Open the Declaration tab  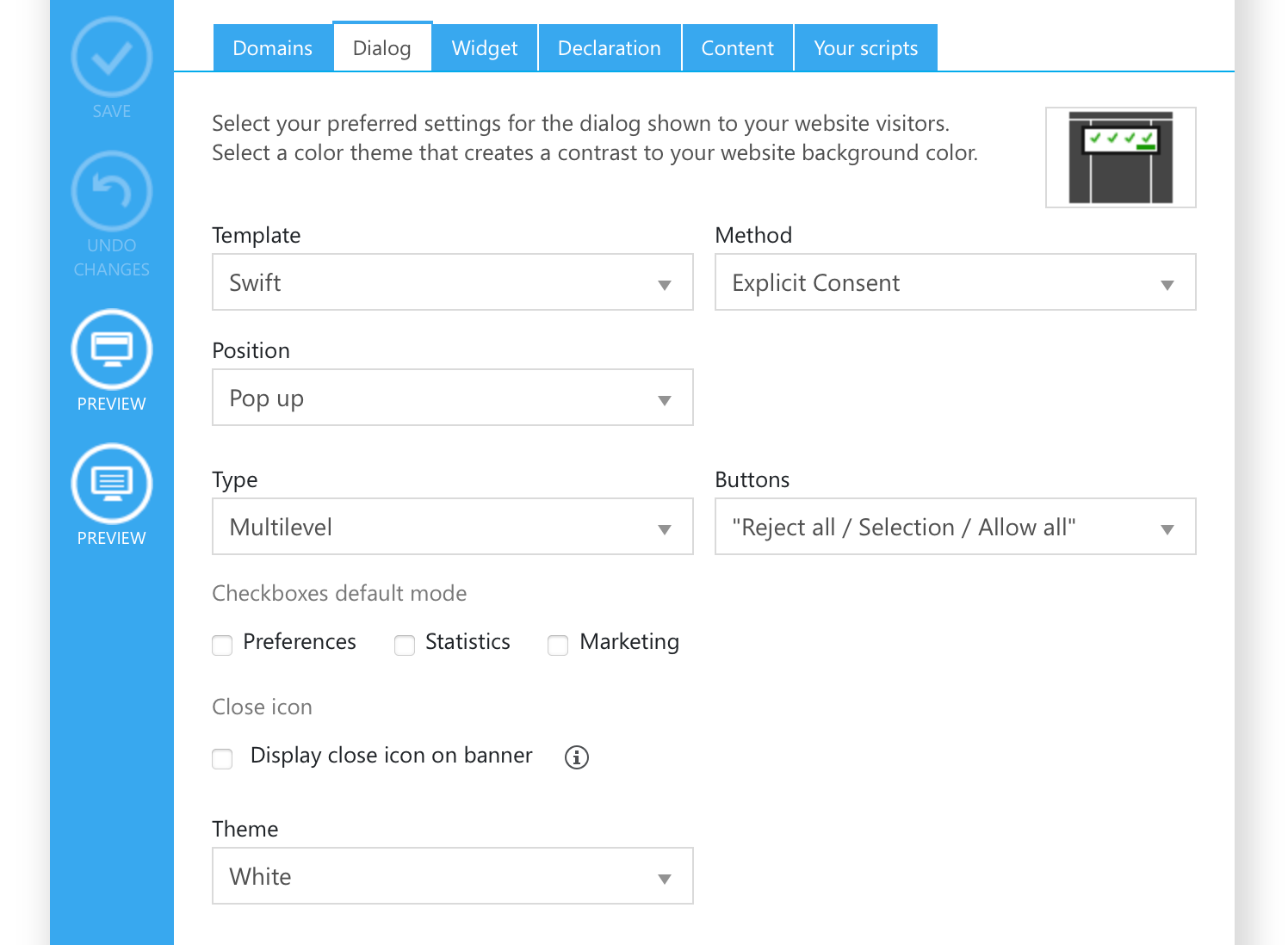610,48
